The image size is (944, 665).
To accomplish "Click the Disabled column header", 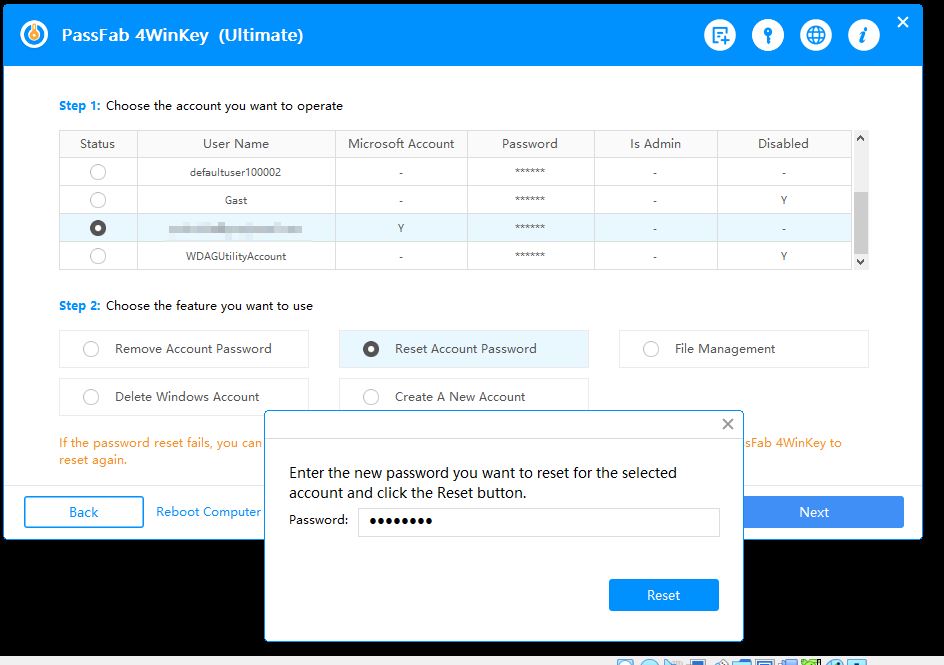I will (783, 144).
